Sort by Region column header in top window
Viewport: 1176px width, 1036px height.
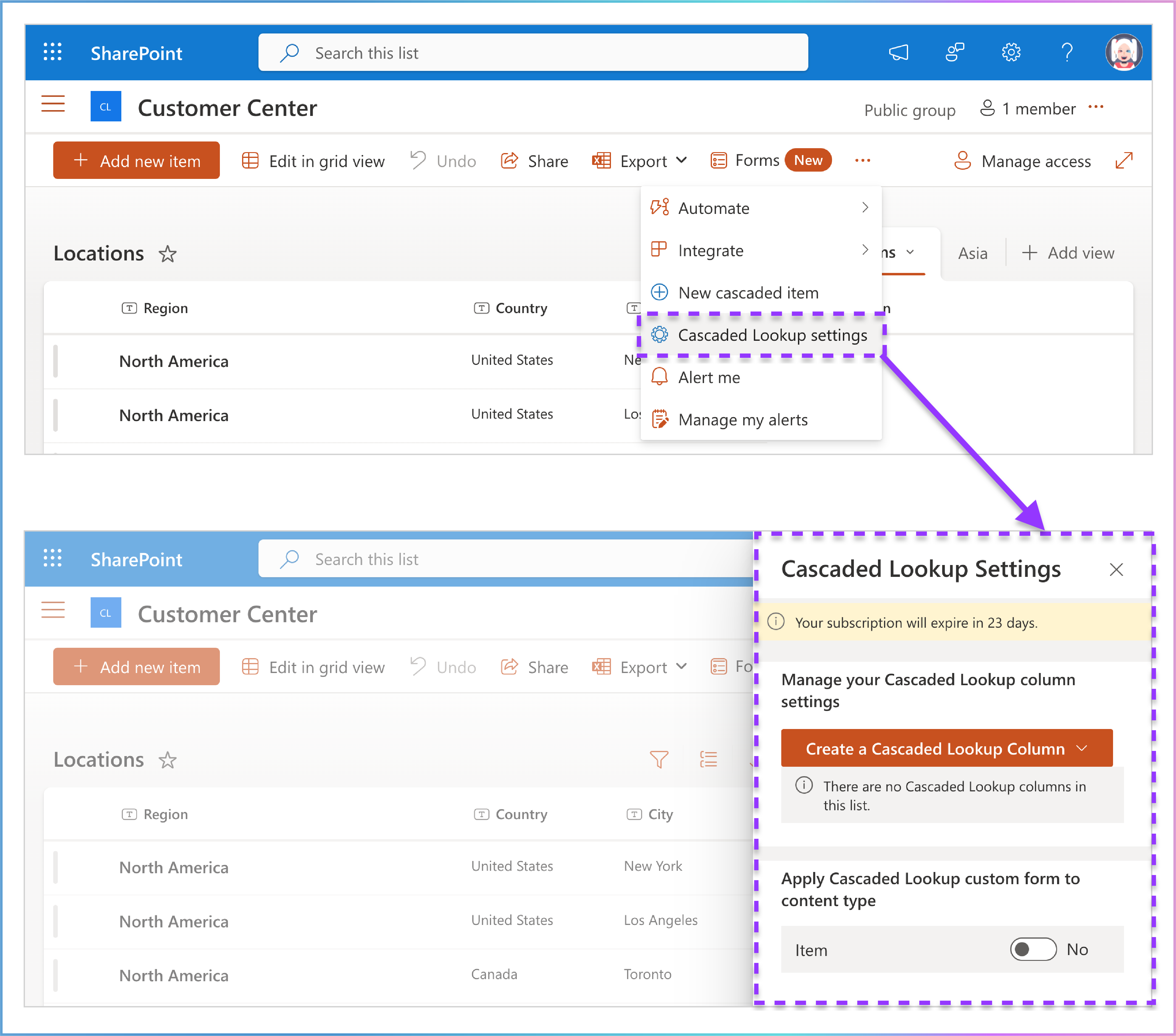pyautogui.click(x=155, y=308)
